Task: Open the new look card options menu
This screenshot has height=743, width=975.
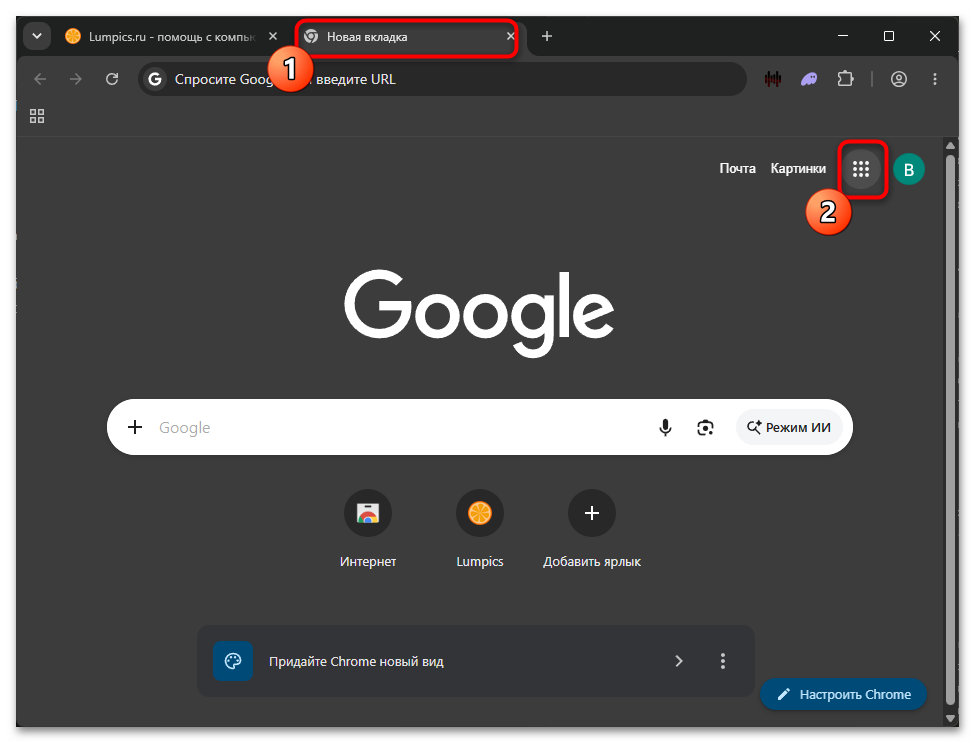Action: 723,661
